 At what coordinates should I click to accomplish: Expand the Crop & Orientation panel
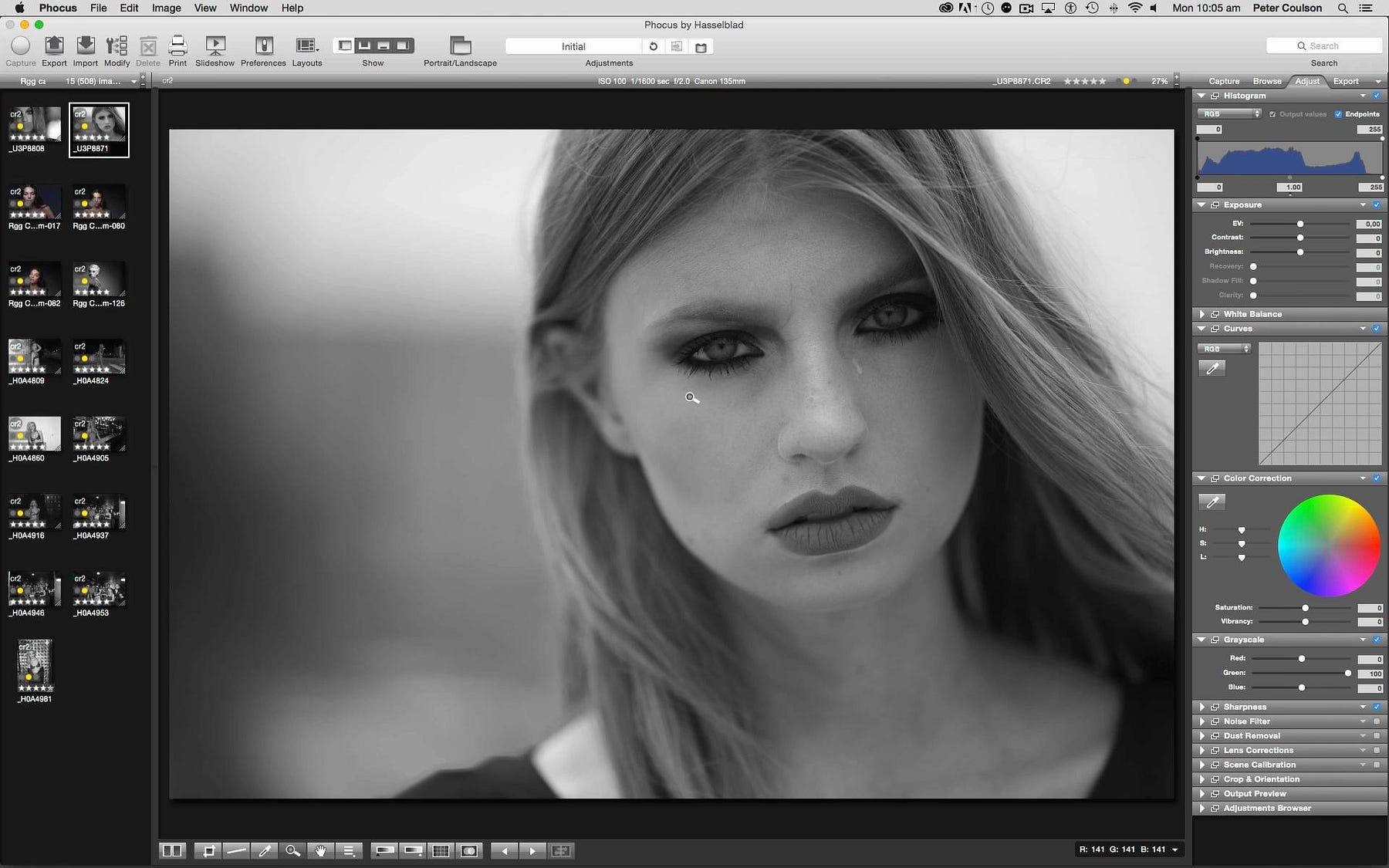click(1202, 779)
